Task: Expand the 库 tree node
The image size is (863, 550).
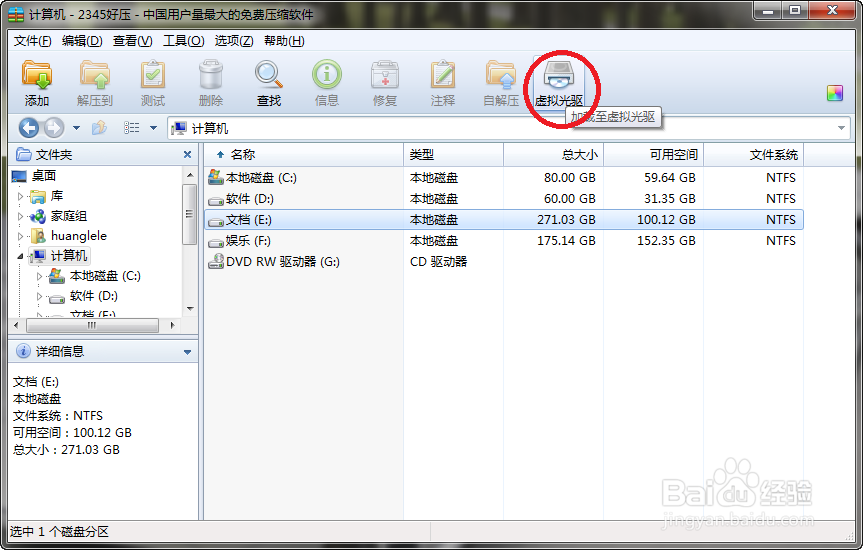Action: 20,196
